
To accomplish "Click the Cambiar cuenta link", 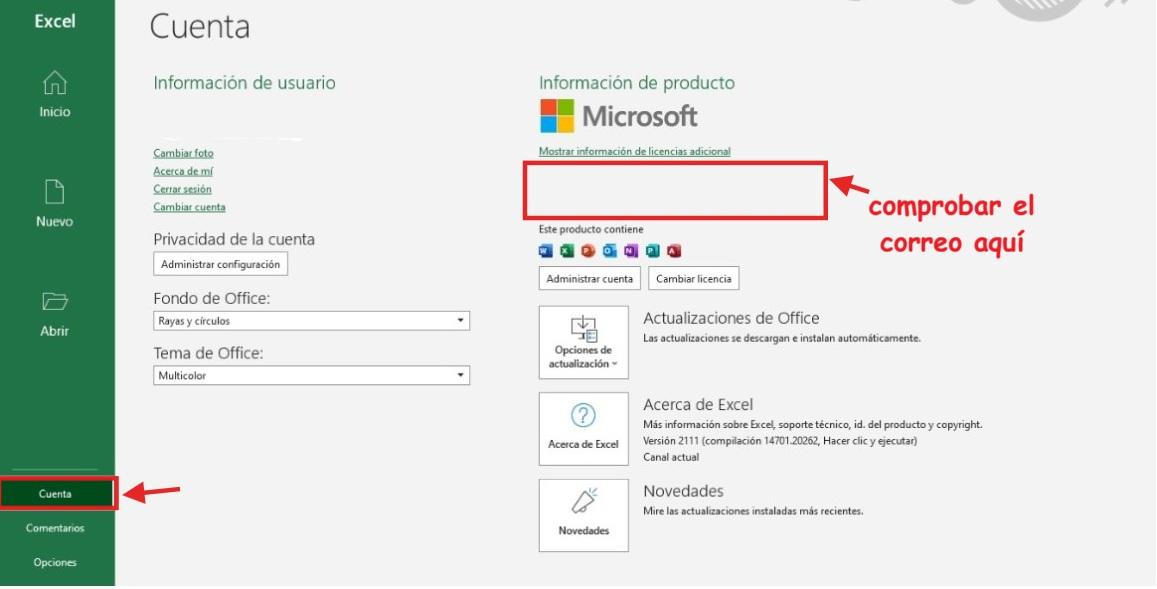I will click(190, 207).
